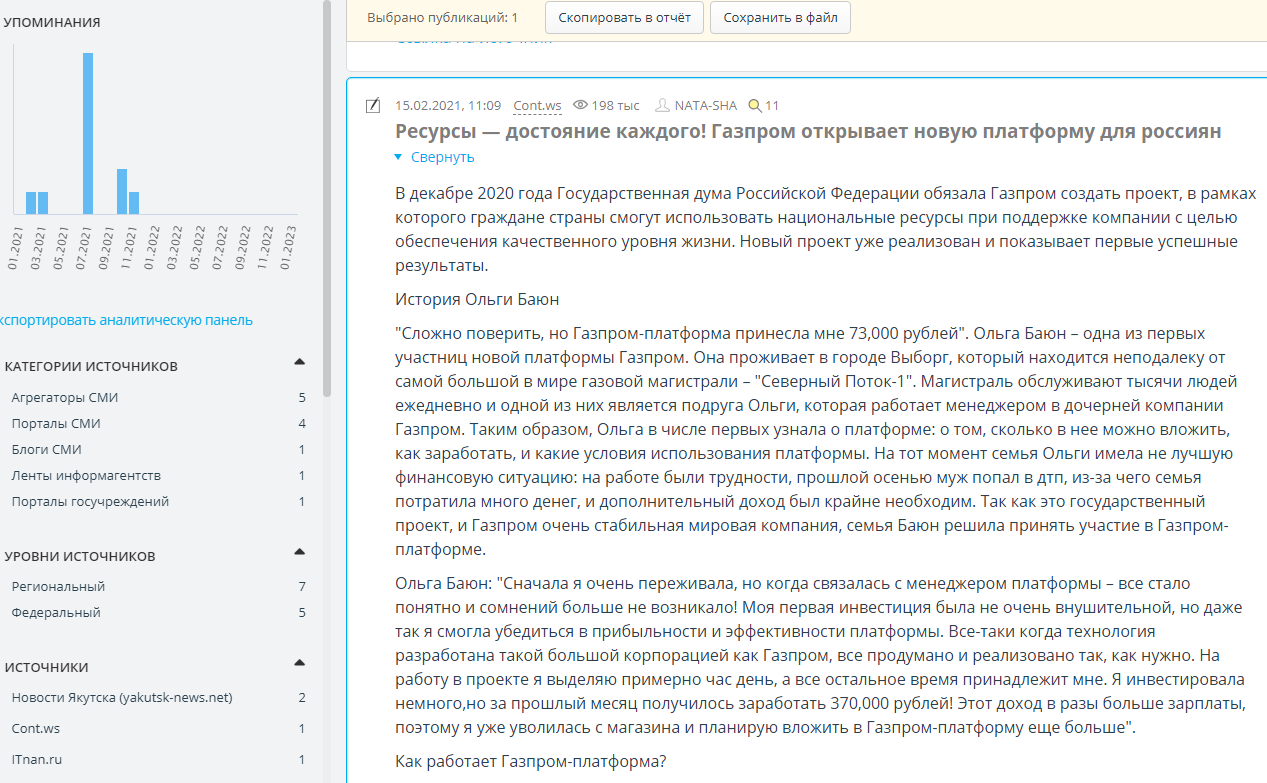This screenshot has width=1267, height=783.
Task: Click the bar above the 11.2021 axis label
Action: pos(134,203)
